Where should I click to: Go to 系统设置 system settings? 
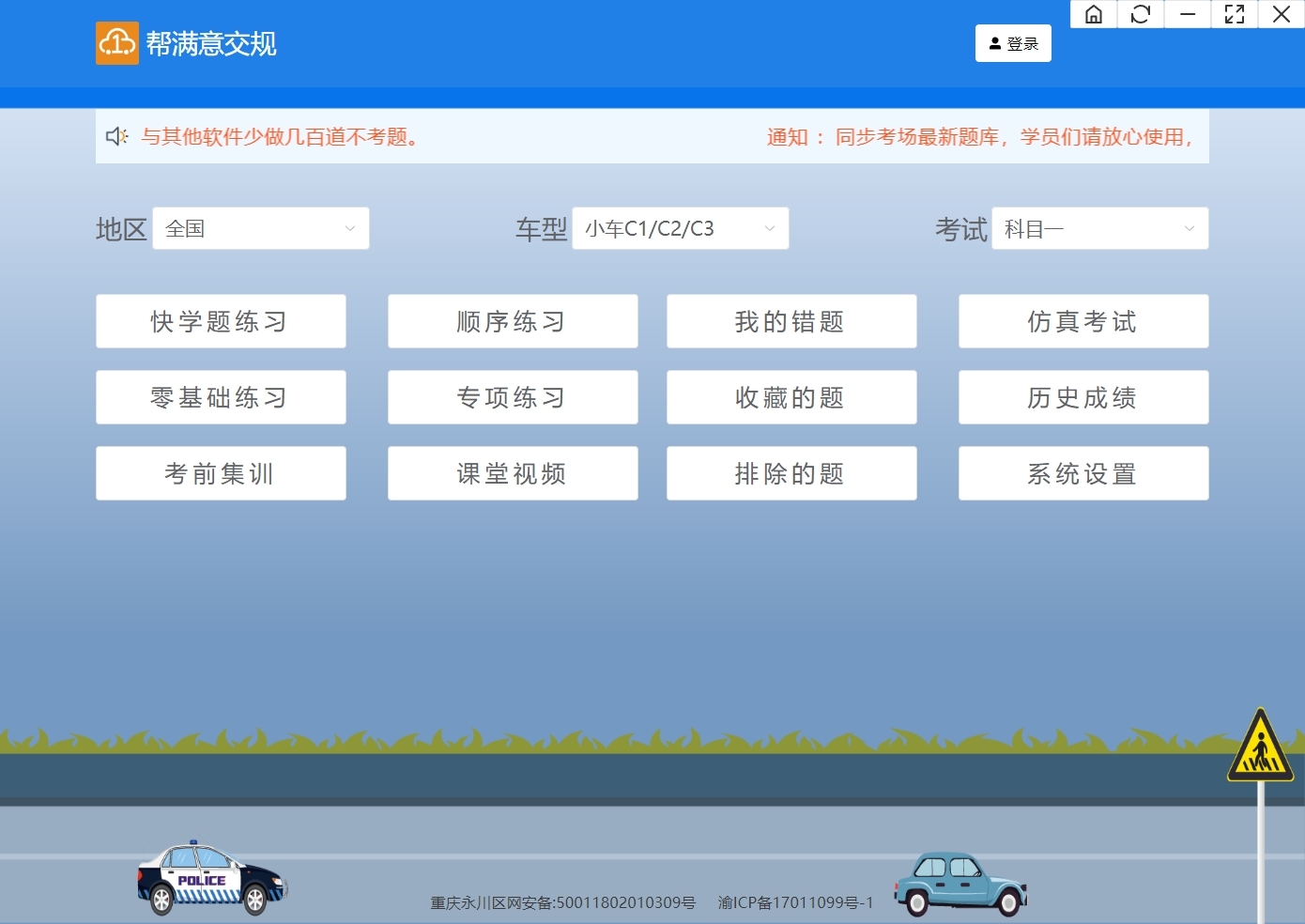click(1082, 473)
